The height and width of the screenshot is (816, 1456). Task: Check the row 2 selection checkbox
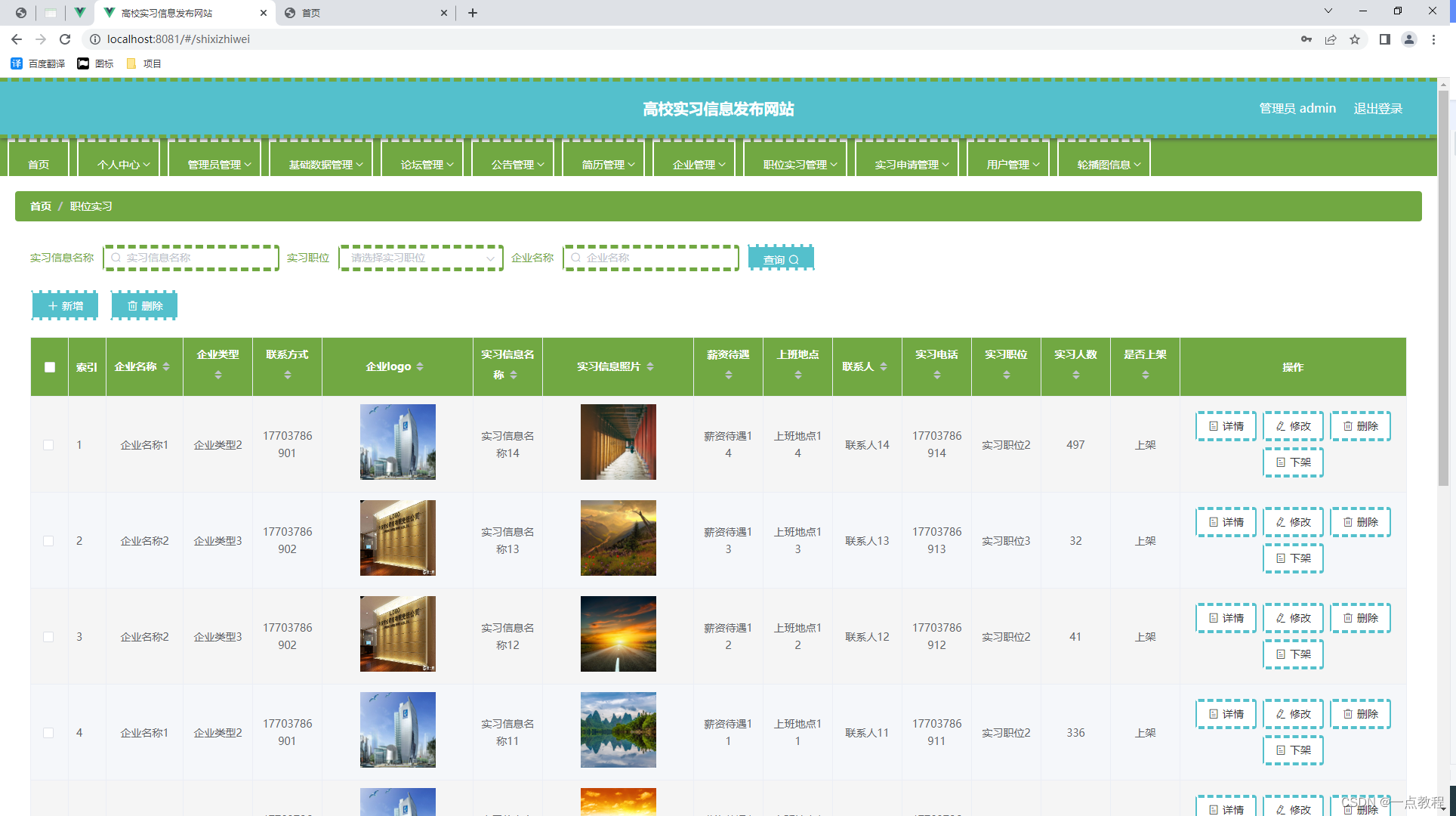49,540
